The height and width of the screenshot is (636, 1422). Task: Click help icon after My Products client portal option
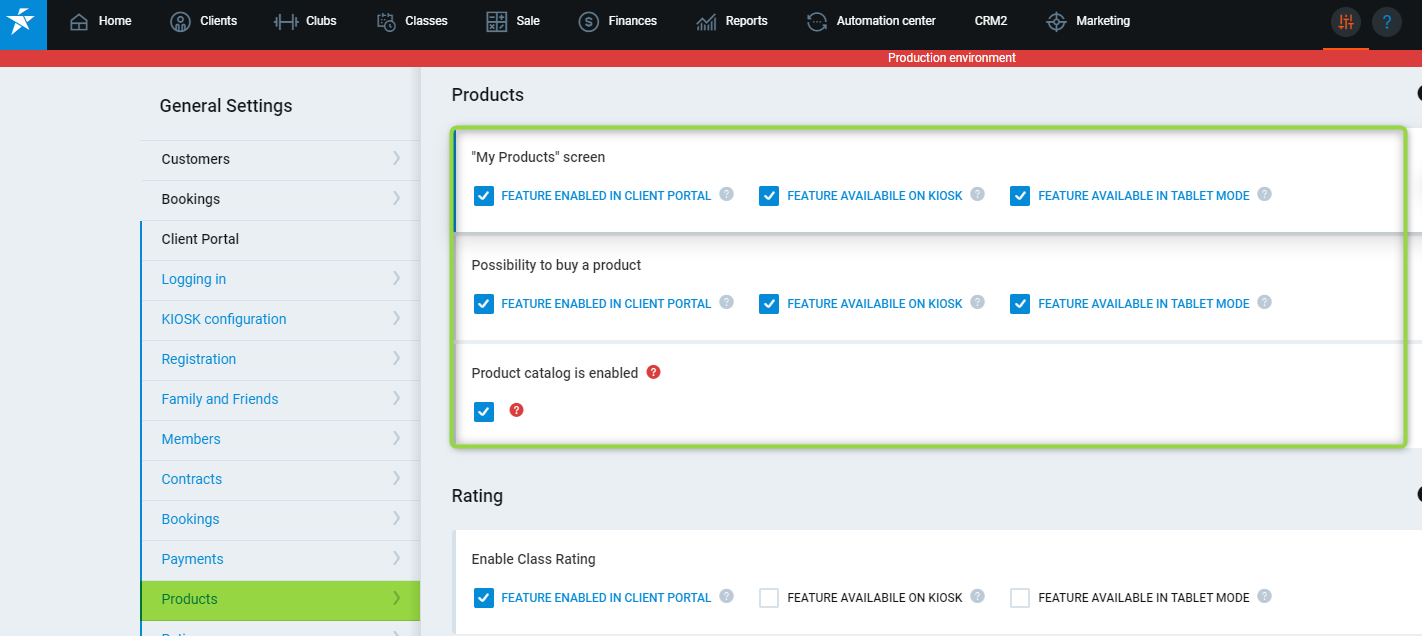(727, 194)
